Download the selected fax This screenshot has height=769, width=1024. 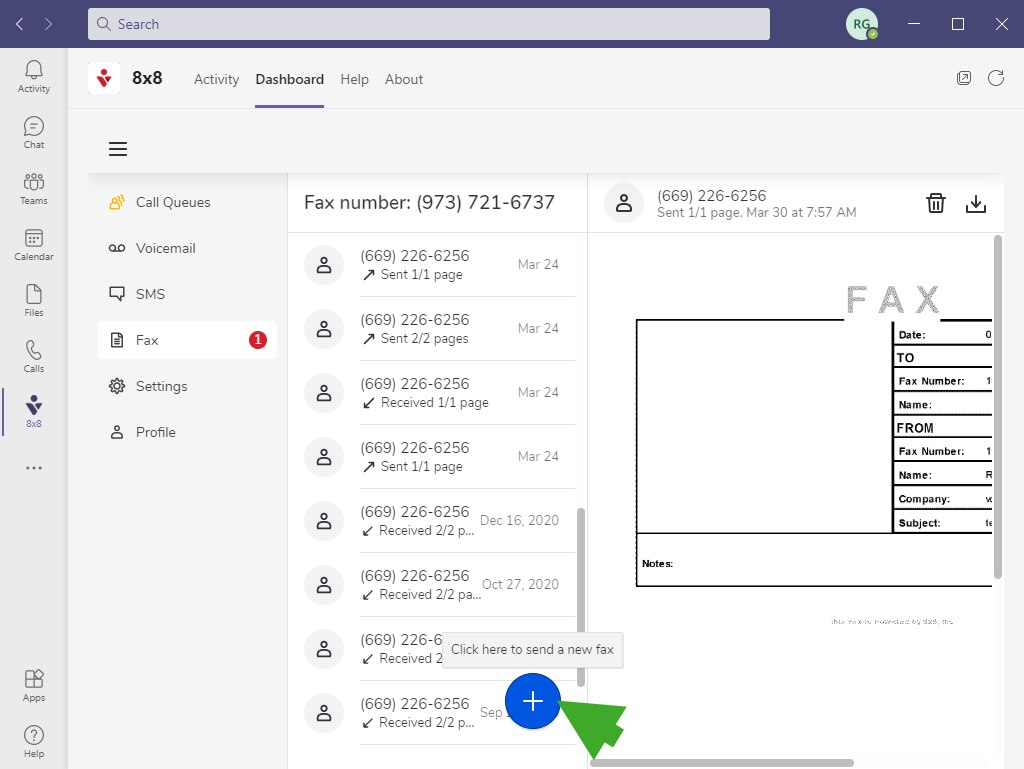pos(976,203)
